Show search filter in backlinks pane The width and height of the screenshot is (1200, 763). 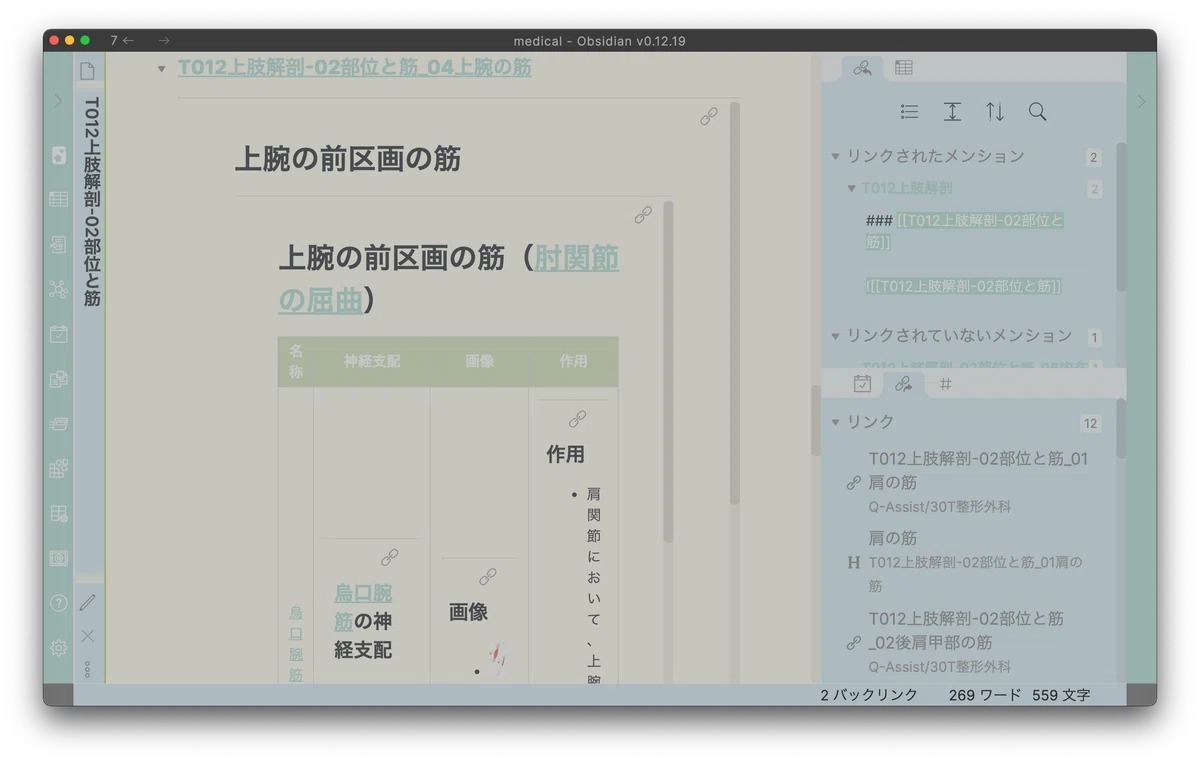tap(1038, 112)
